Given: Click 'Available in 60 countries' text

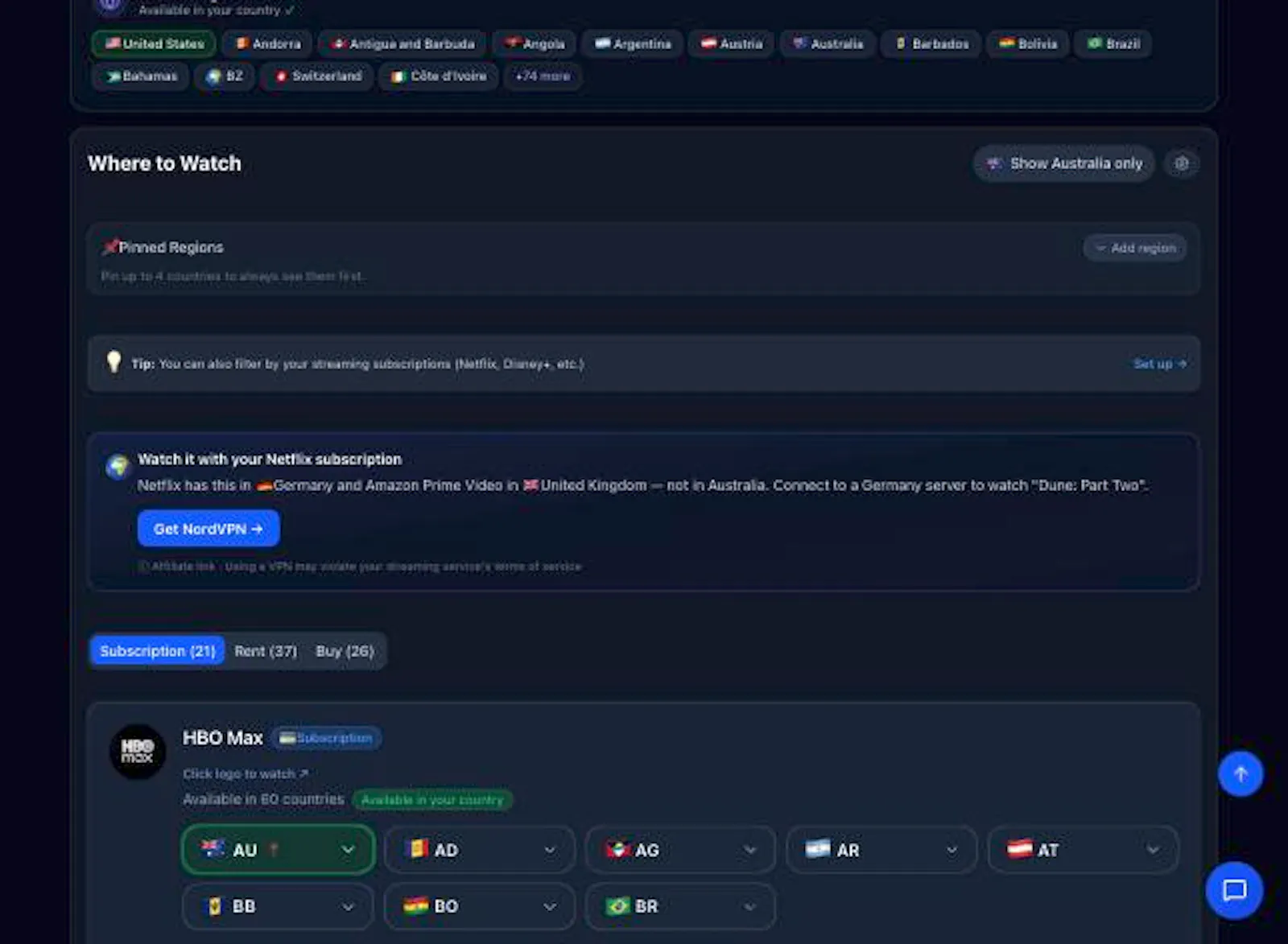Looking at the screenshot, I should coord(263,799).
